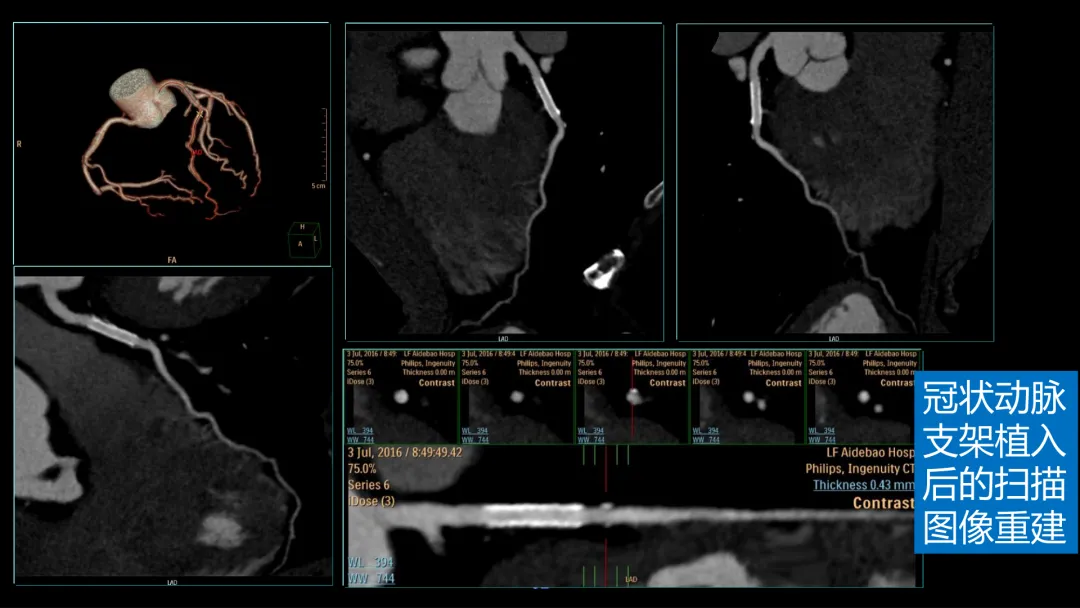
Task: Select the fifth cross-section thumbnail
Action: 863,397
